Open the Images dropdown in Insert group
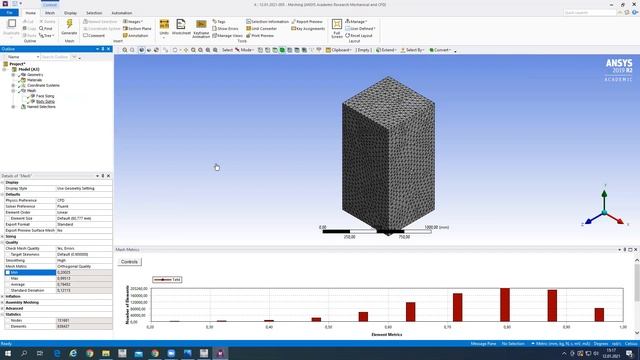The width and height of the screenshot is (640, 360). [x=133, y=22]
